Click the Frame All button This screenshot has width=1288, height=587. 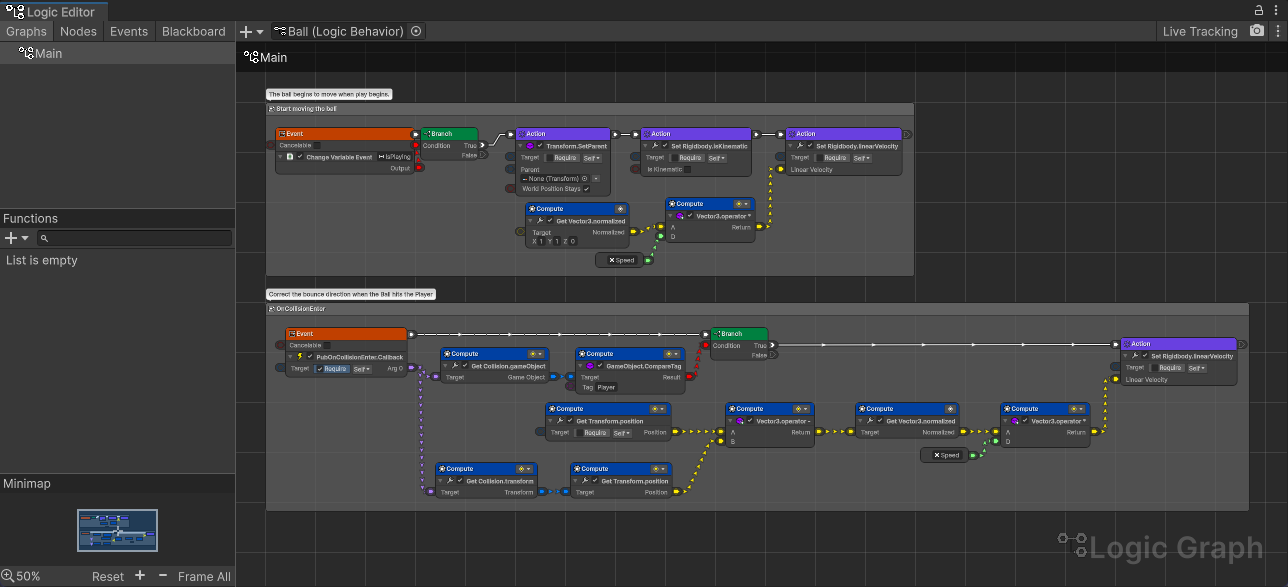click(x=204, y=576)
